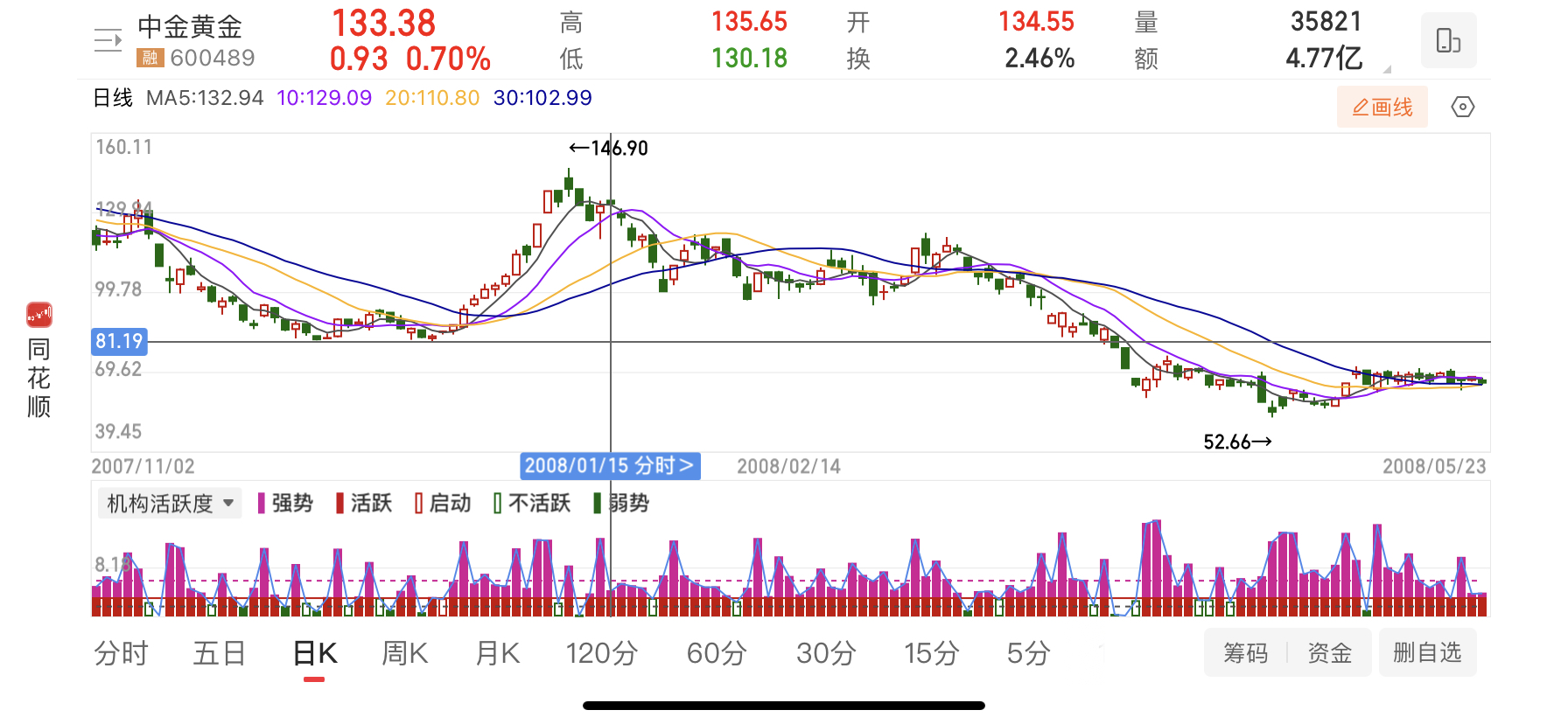Open the 机构活跃度 indicator dropdown
1568x724 pixels.
170,503
